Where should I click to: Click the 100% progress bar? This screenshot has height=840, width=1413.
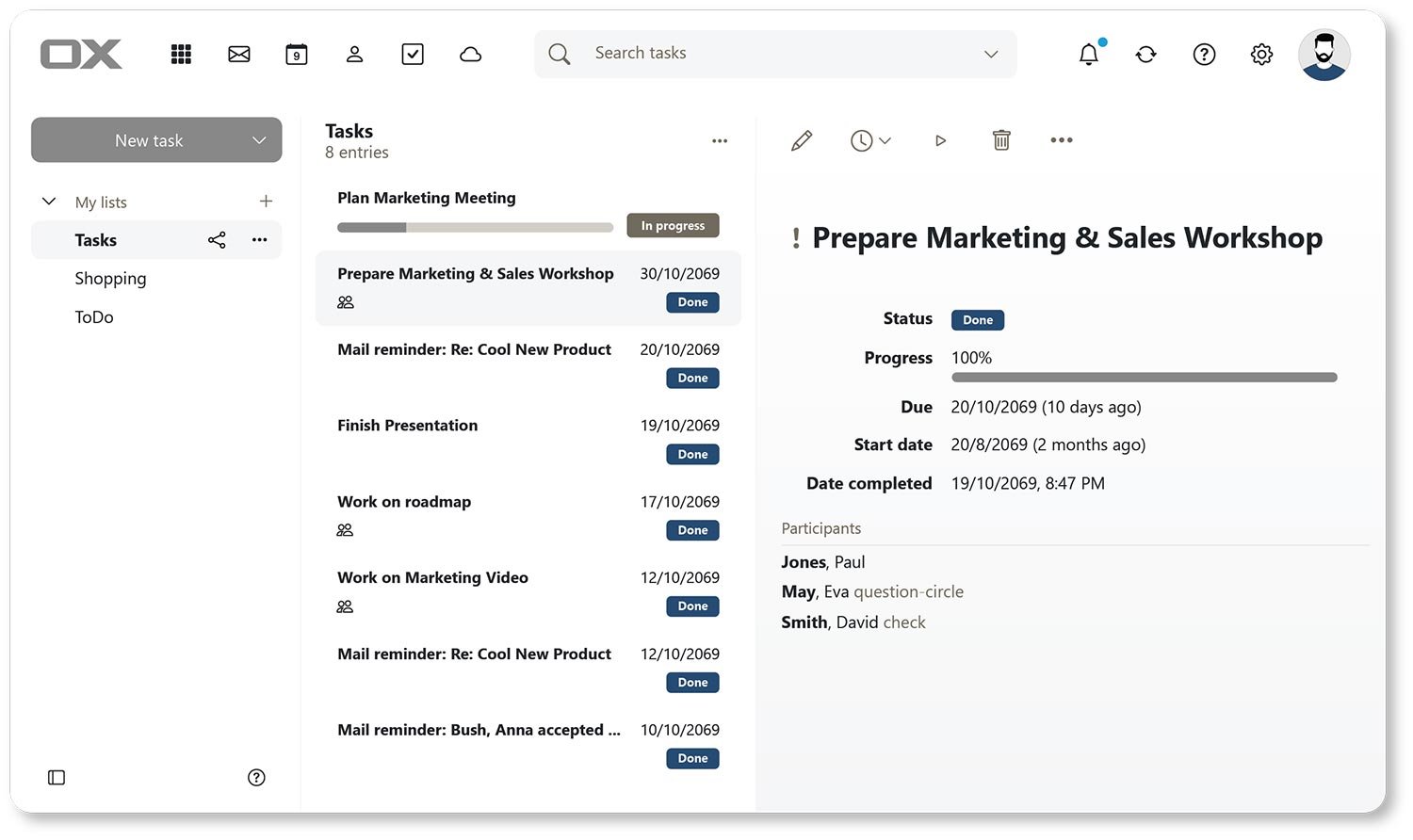pos(1144,376)
